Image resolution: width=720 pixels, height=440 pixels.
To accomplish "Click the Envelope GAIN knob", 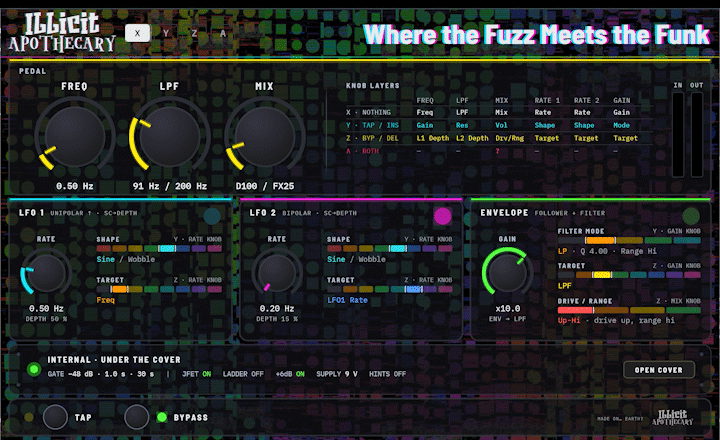I will coord(507,273).
